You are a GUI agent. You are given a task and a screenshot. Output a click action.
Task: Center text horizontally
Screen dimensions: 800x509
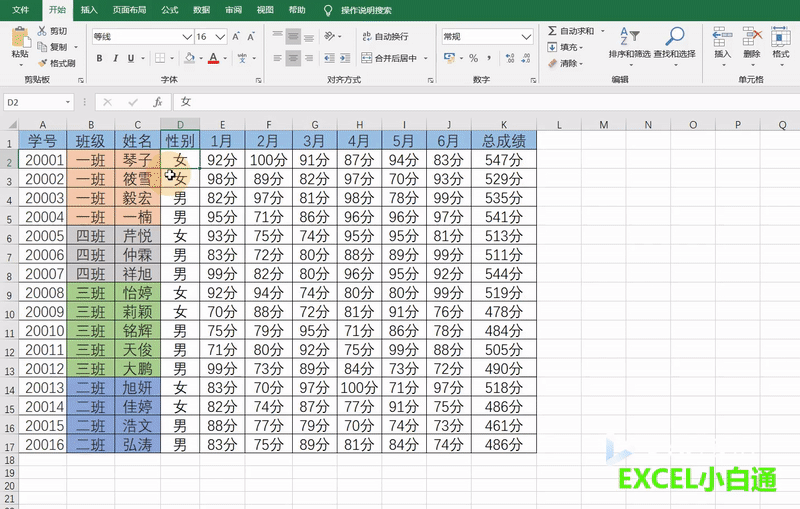tap(293, 58)
